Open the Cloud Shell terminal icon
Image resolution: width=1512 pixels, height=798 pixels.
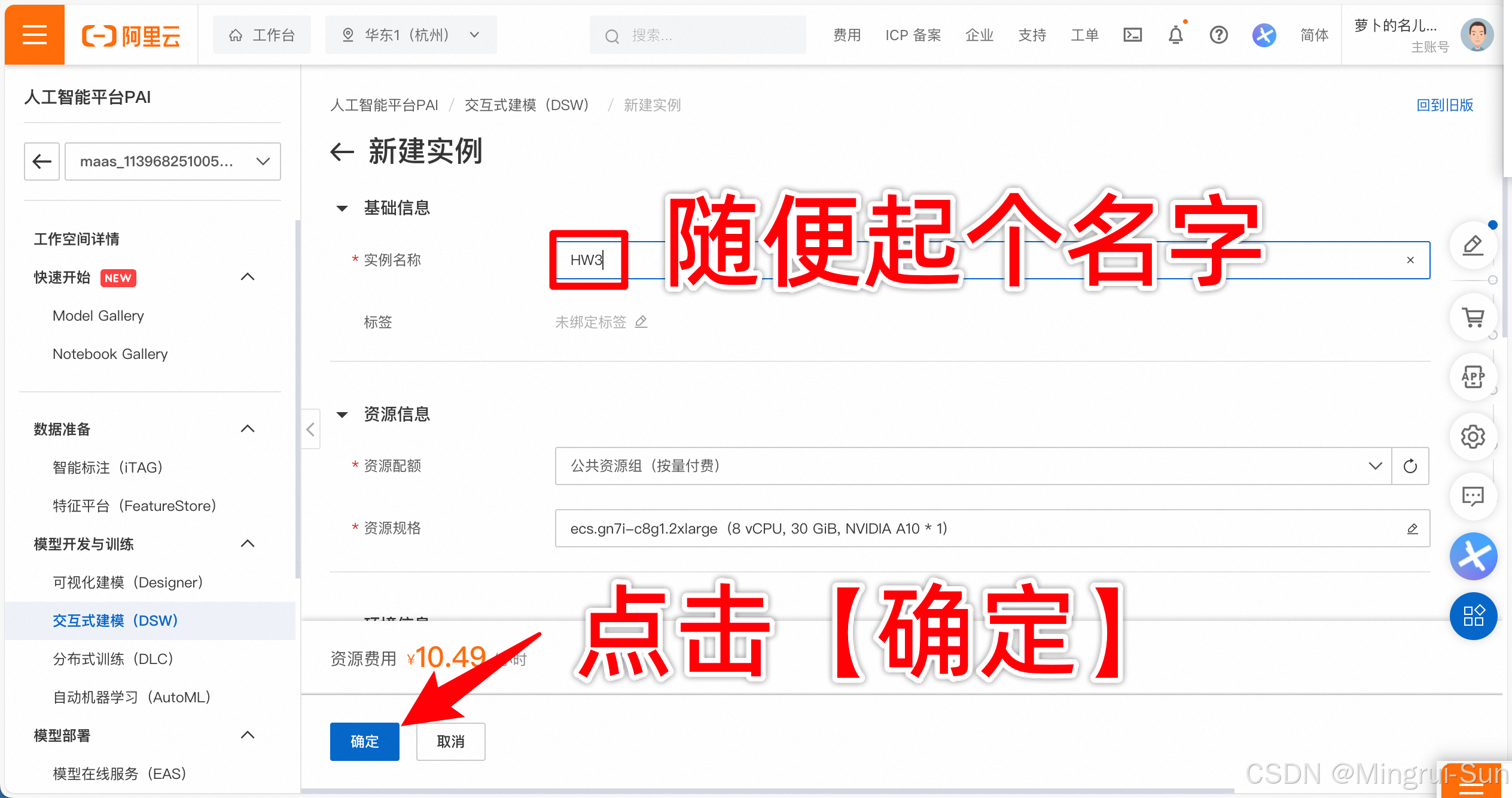click(1132, 35)
